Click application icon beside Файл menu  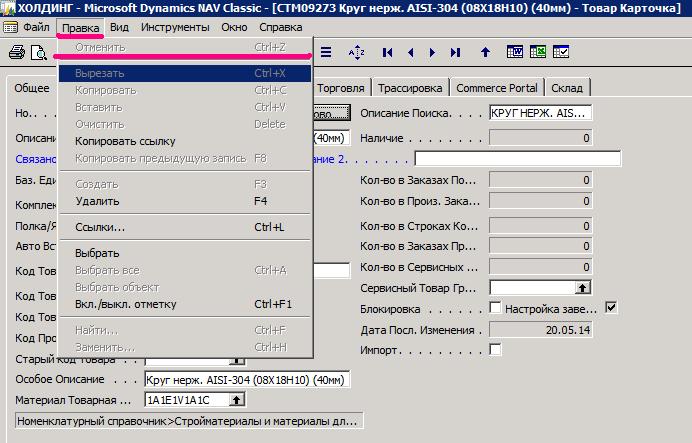10,27
